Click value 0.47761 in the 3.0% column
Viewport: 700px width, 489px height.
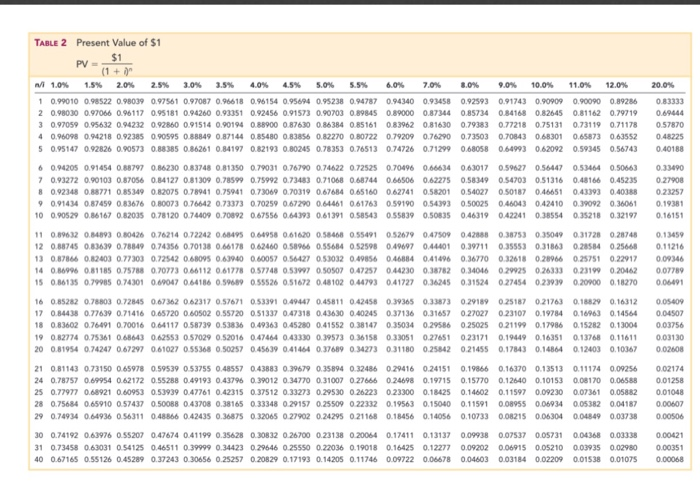(197, 393)
